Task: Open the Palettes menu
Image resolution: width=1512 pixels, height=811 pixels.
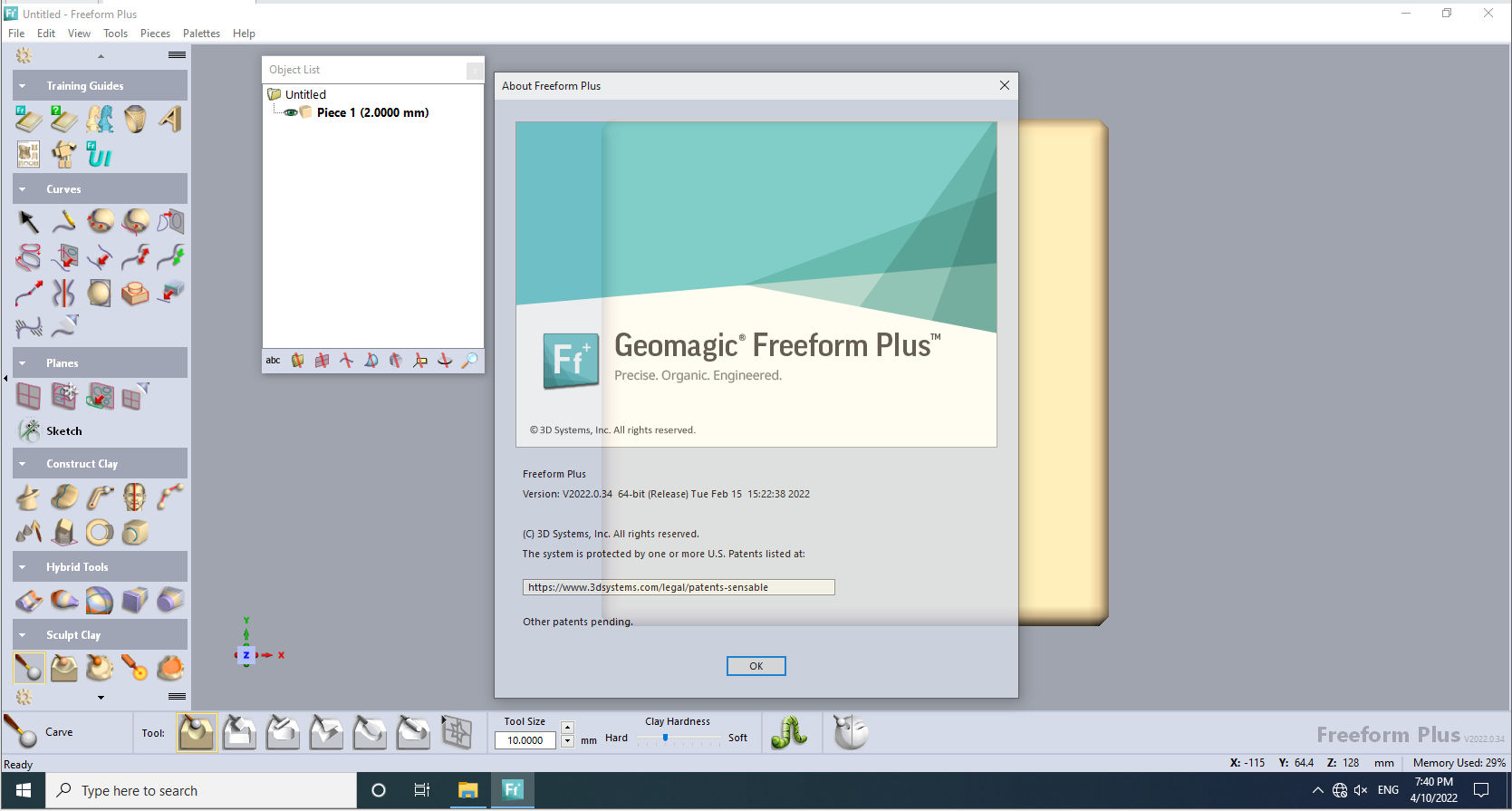Action: 201,34
